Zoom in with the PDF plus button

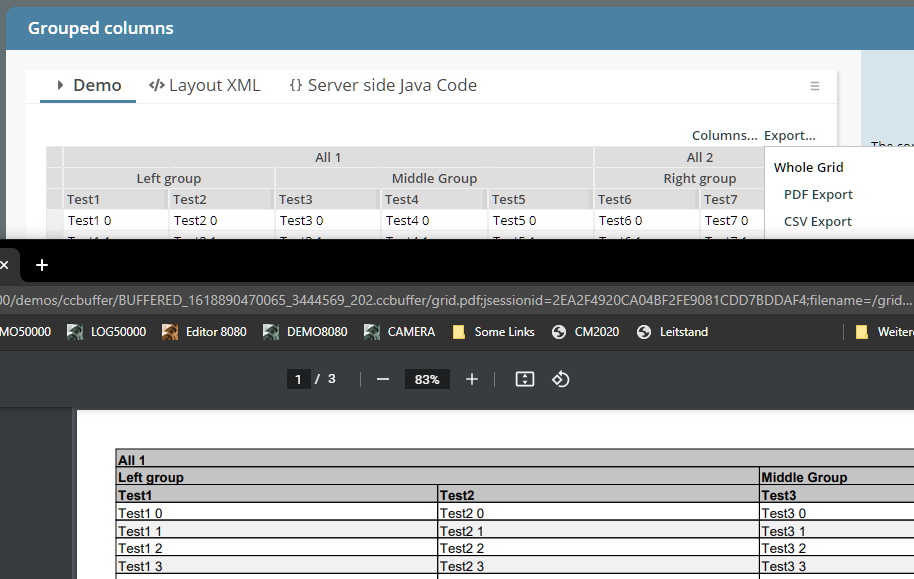click(472, 379)
